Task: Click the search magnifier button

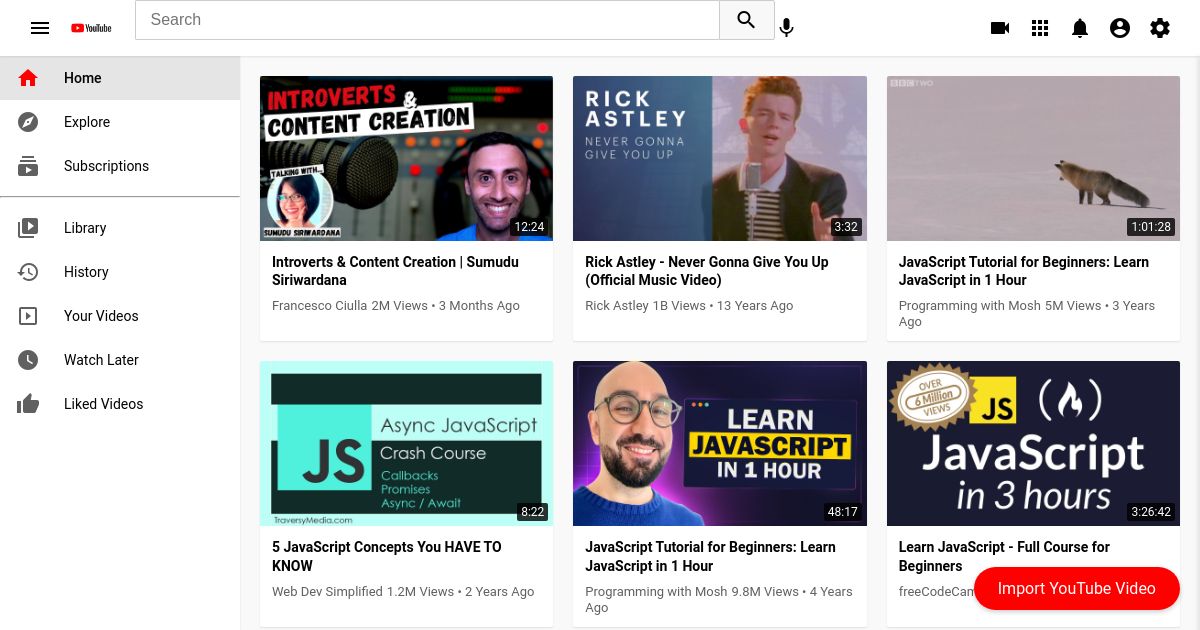Action: pos(746,20)
